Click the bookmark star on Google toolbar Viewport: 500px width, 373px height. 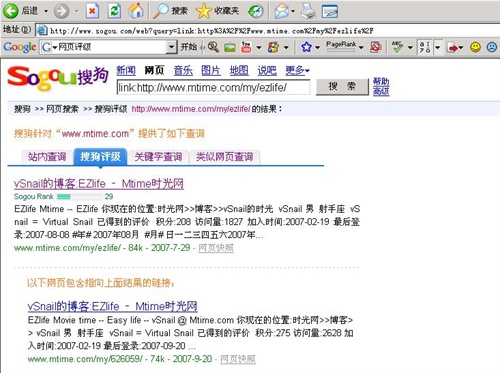pyautogui.click(x=306, y=47)
